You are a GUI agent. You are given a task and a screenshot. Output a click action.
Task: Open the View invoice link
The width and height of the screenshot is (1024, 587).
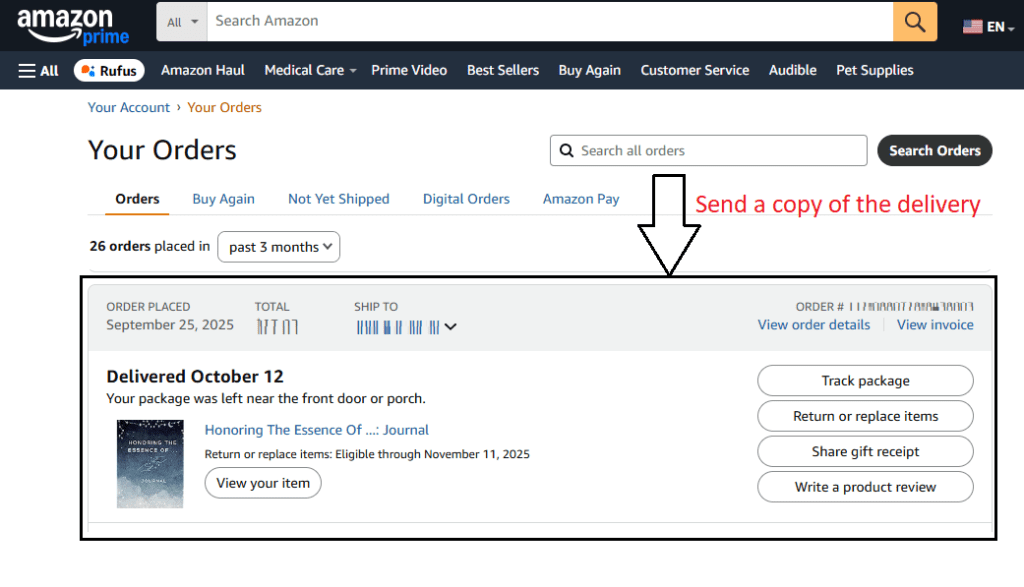coord(935,325)
